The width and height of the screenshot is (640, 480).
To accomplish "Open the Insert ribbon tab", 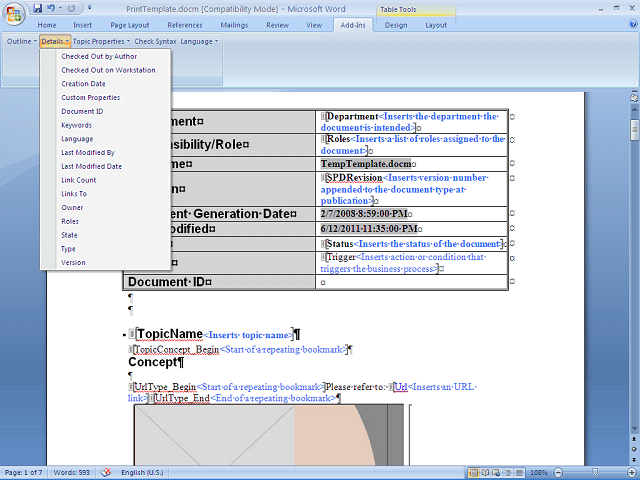I will click(x=82, y=25).
